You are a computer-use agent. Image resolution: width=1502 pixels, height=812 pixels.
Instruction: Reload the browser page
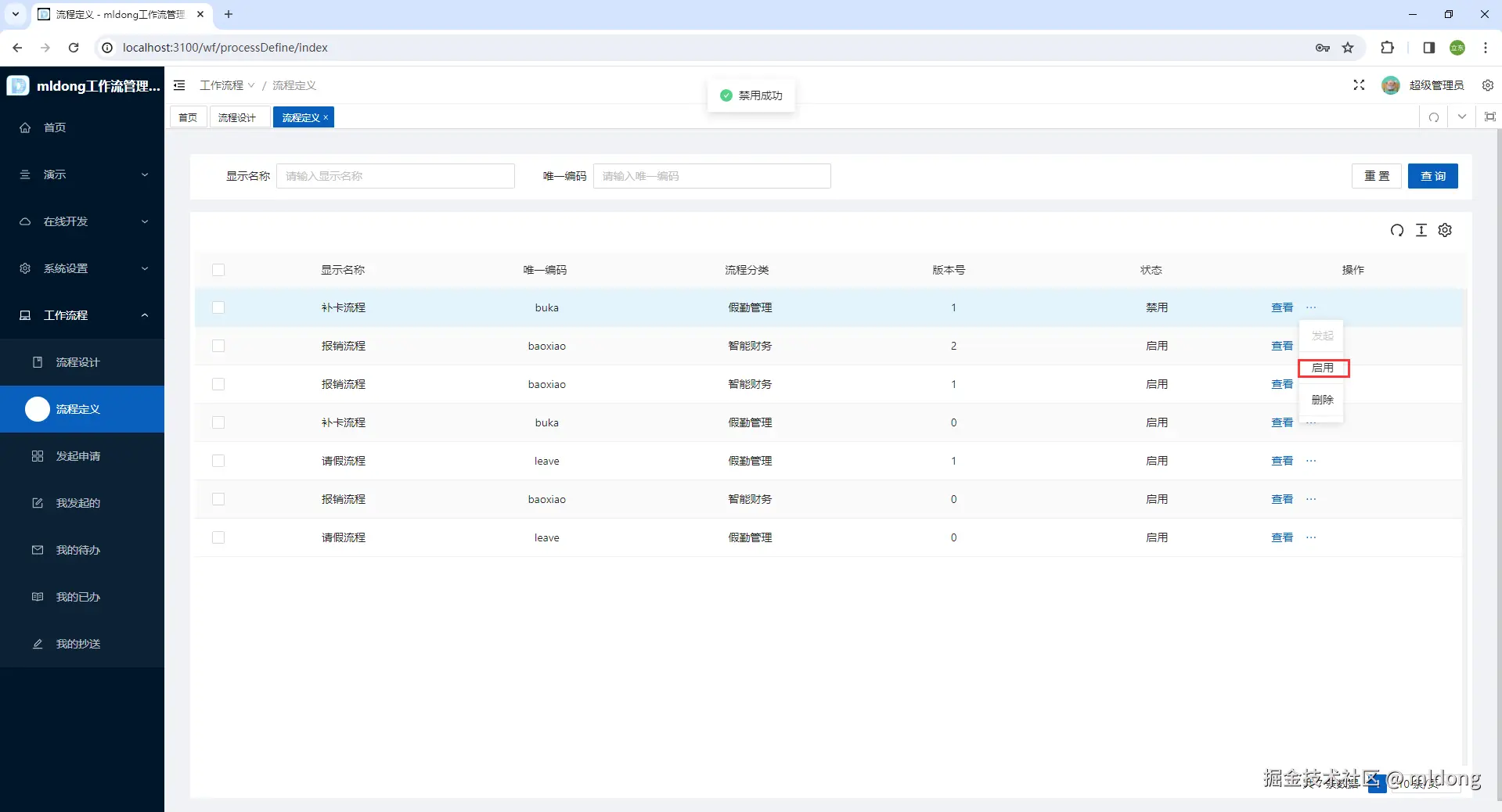tap(74, 48)
